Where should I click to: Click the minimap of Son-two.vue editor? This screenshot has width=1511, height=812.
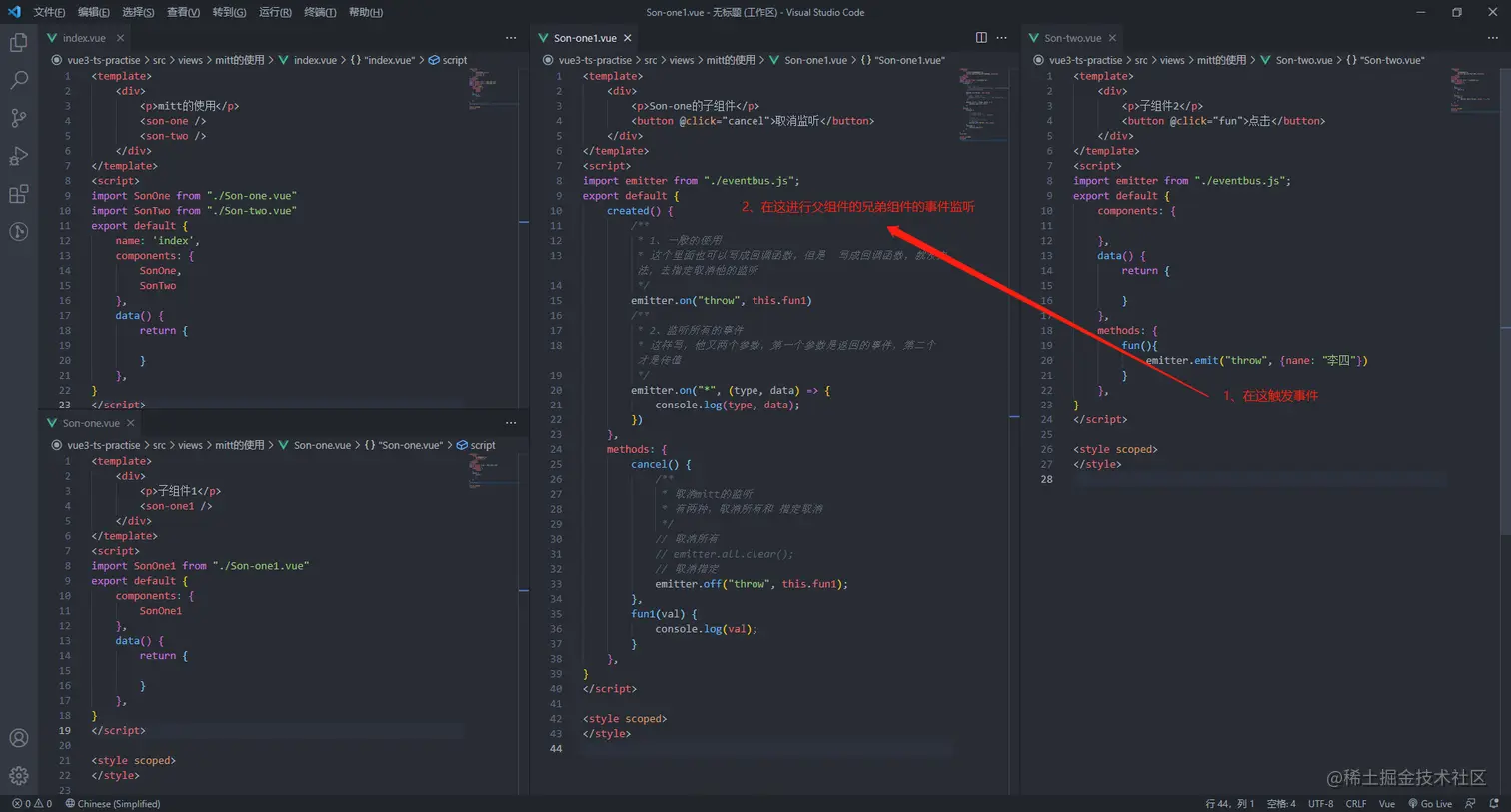1473,92
